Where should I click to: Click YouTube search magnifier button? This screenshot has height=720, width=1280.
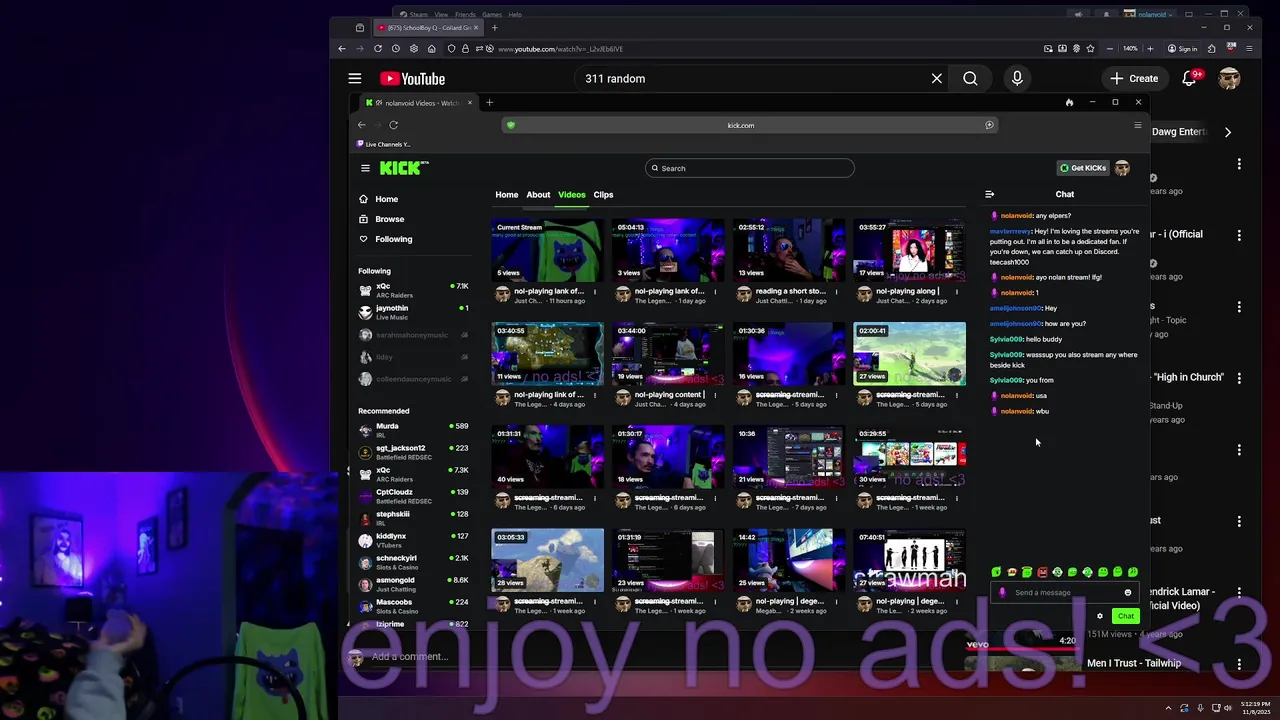[x=970, y=78]
